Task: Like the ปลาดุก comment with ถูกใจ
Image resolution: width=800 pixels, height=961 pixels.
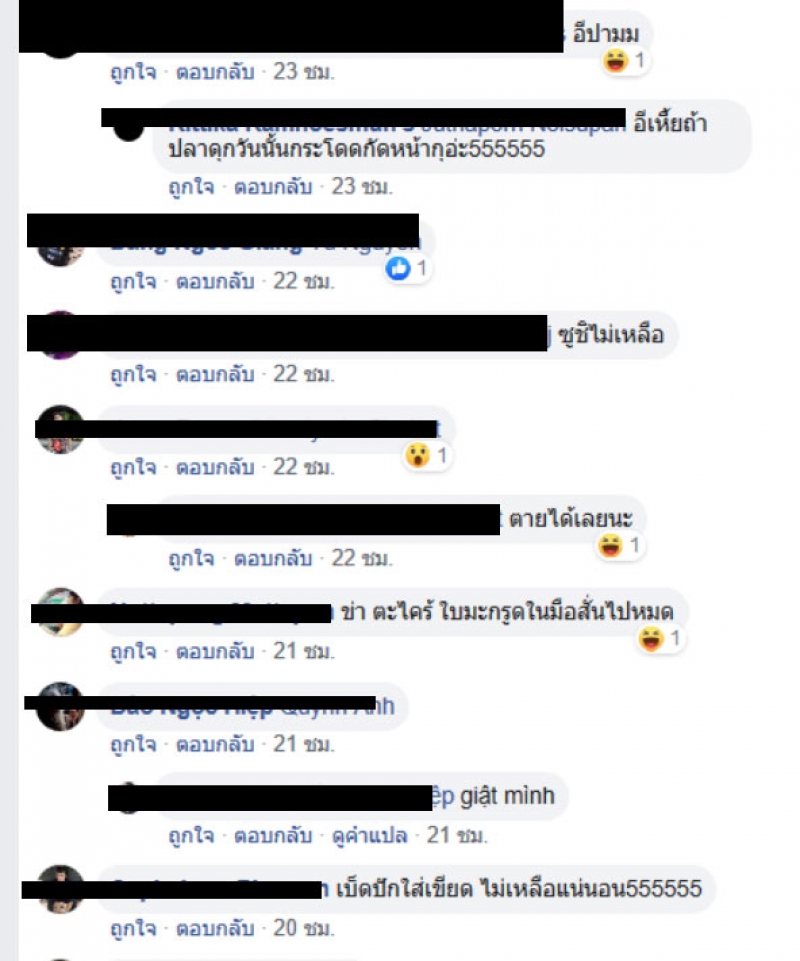Action: pyautogui.click(x=192, y=187)
